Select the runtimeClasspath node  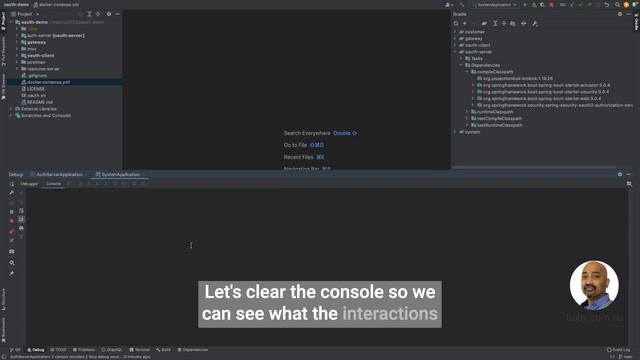[495, 112]
